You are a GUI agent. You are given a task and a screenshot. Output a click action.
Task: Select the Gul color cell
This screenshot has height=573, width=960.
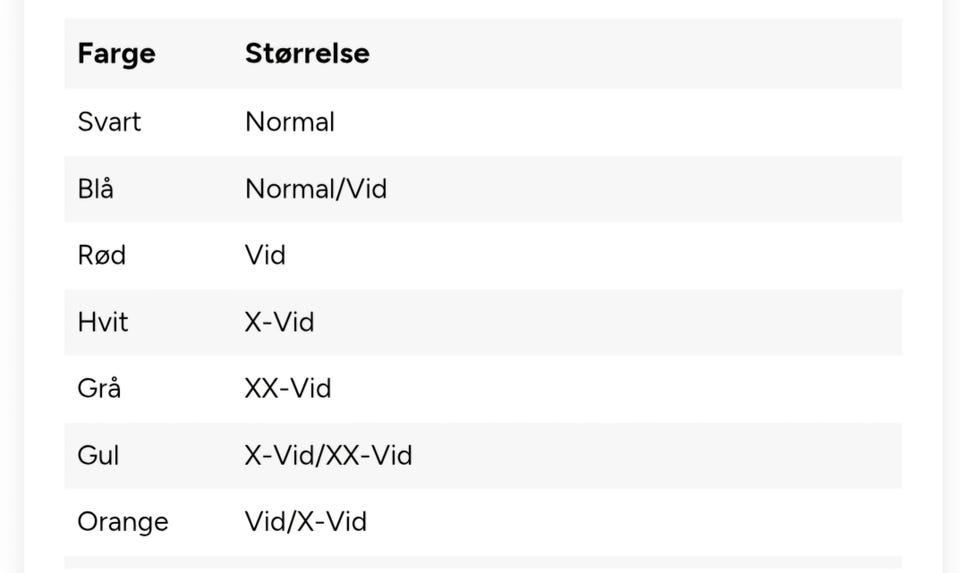(x=98, y=455)
